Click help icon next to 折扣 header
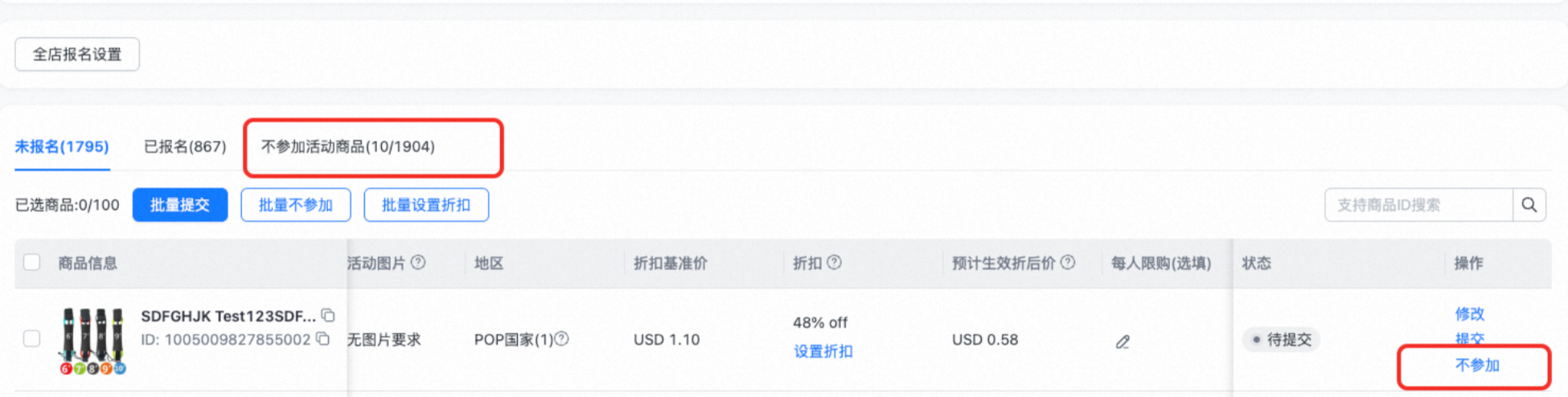1568x397 pixels. [835, 263]
